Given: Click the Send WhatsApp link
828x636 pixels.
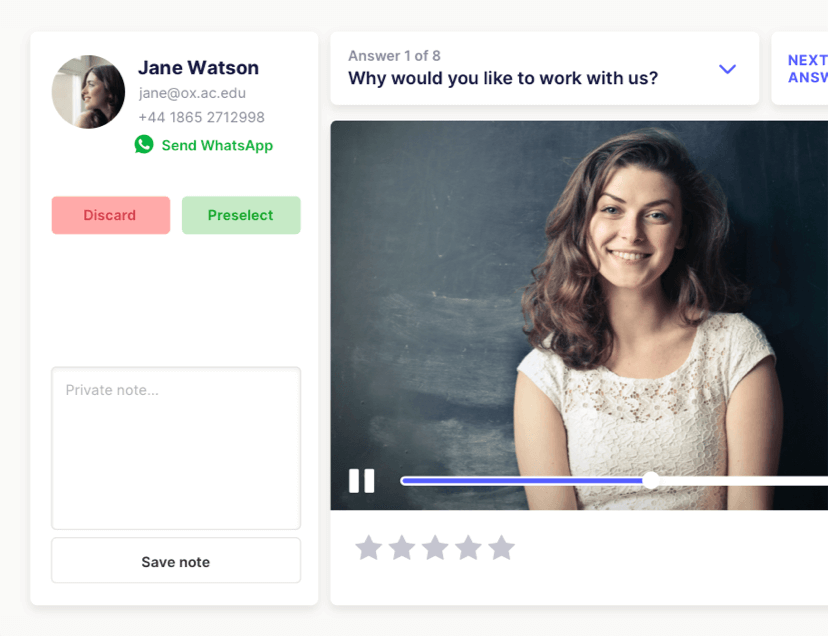Looking at the screenshot, I should 217,145.
